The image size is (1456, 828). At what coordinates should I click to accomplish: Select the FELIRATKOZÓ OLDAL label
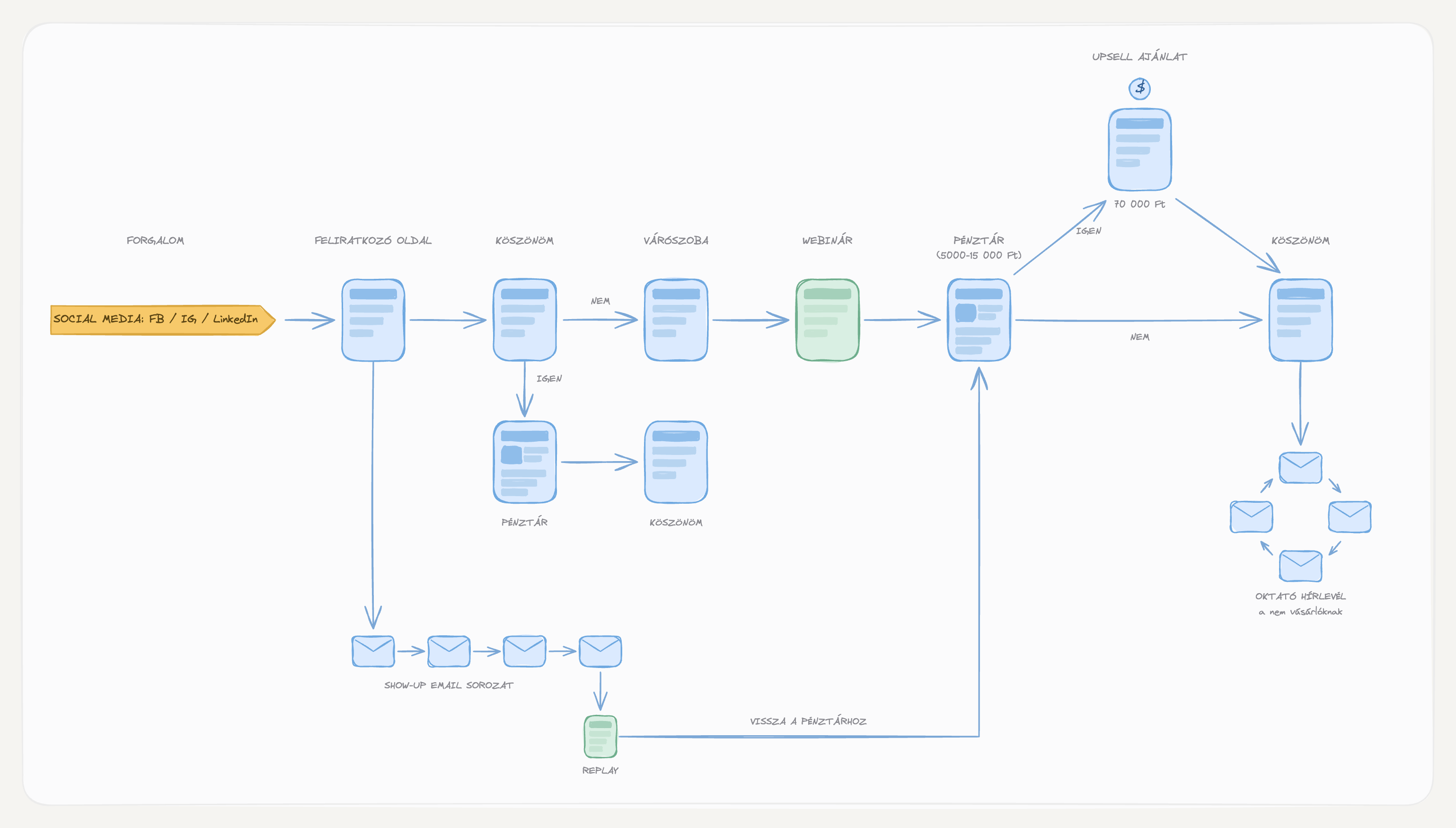(x=373, y=240)
